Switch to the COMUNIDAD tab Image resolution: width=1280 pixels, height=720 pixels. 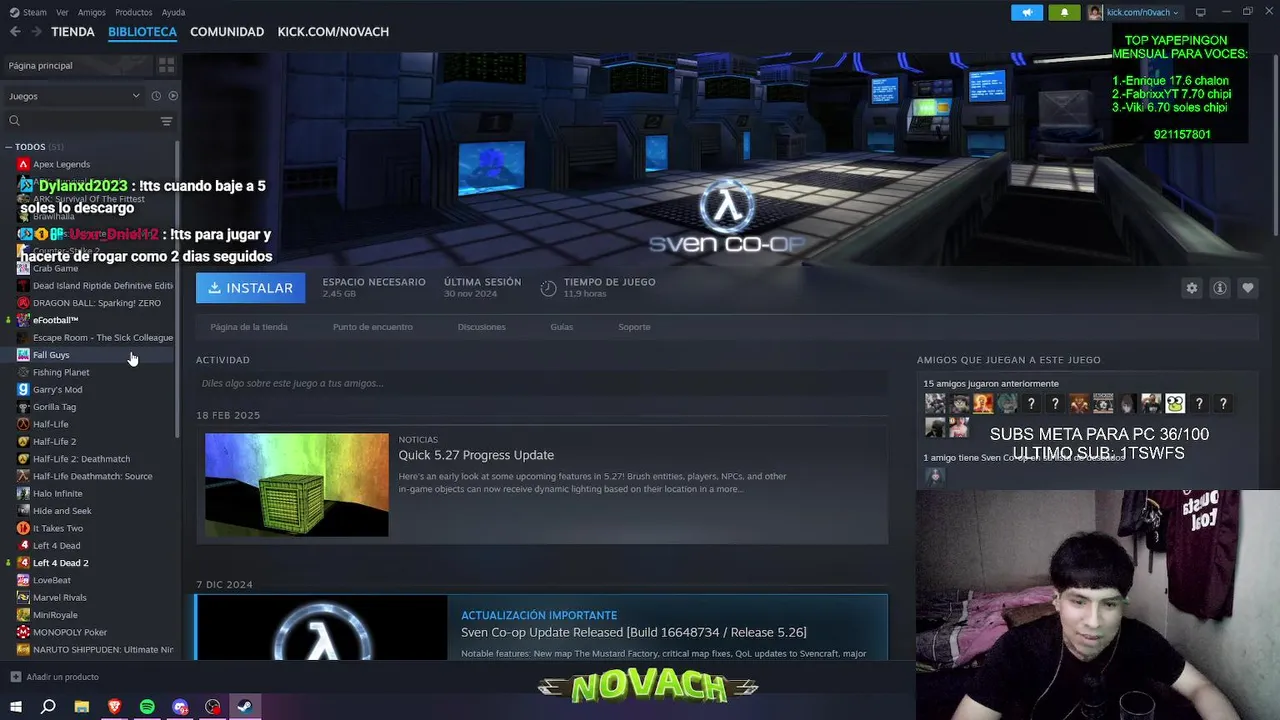[x=227, y=32]
